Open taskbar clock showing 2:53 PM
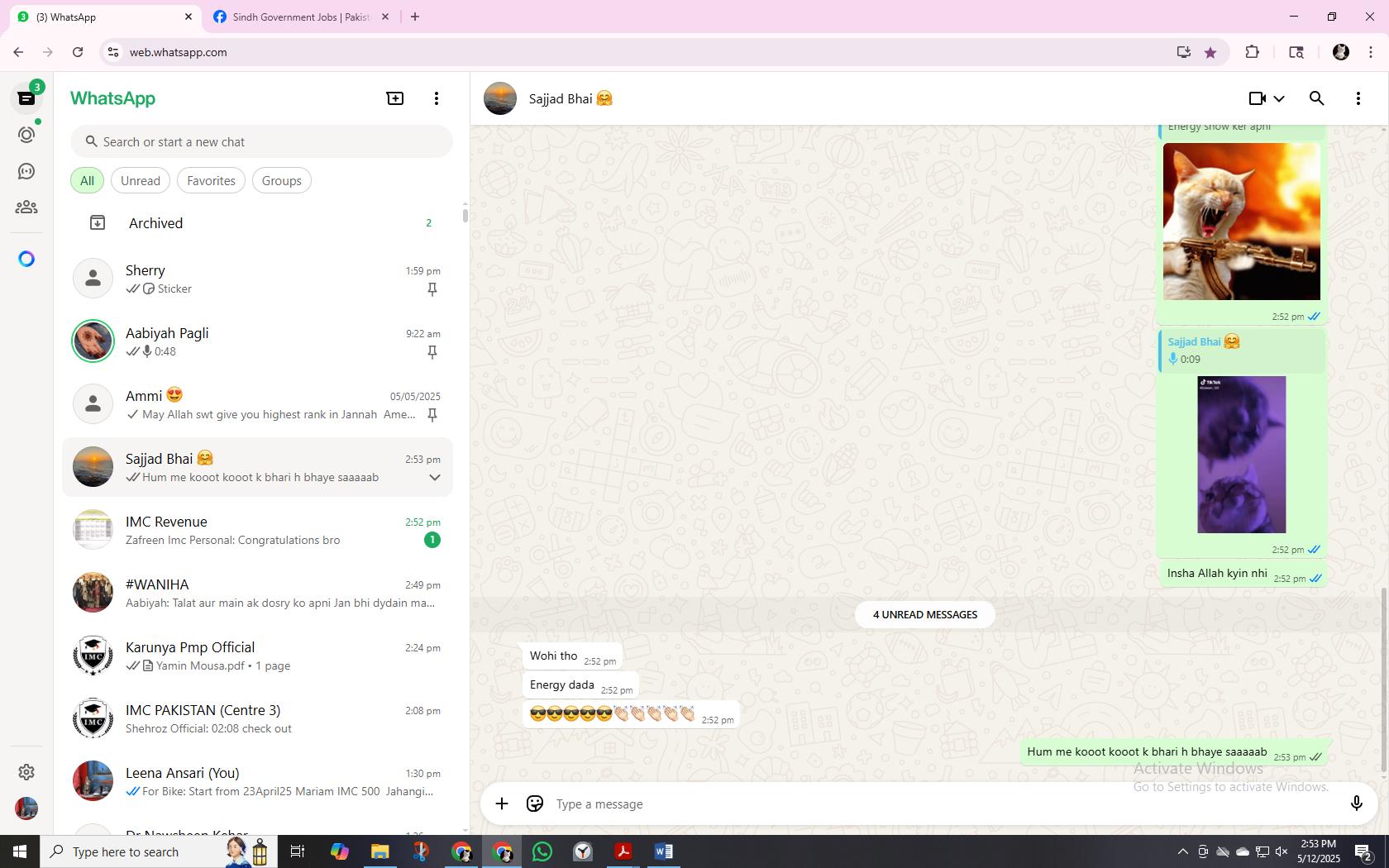The height and width of the screenshot is (868, 1389). 1319,851
